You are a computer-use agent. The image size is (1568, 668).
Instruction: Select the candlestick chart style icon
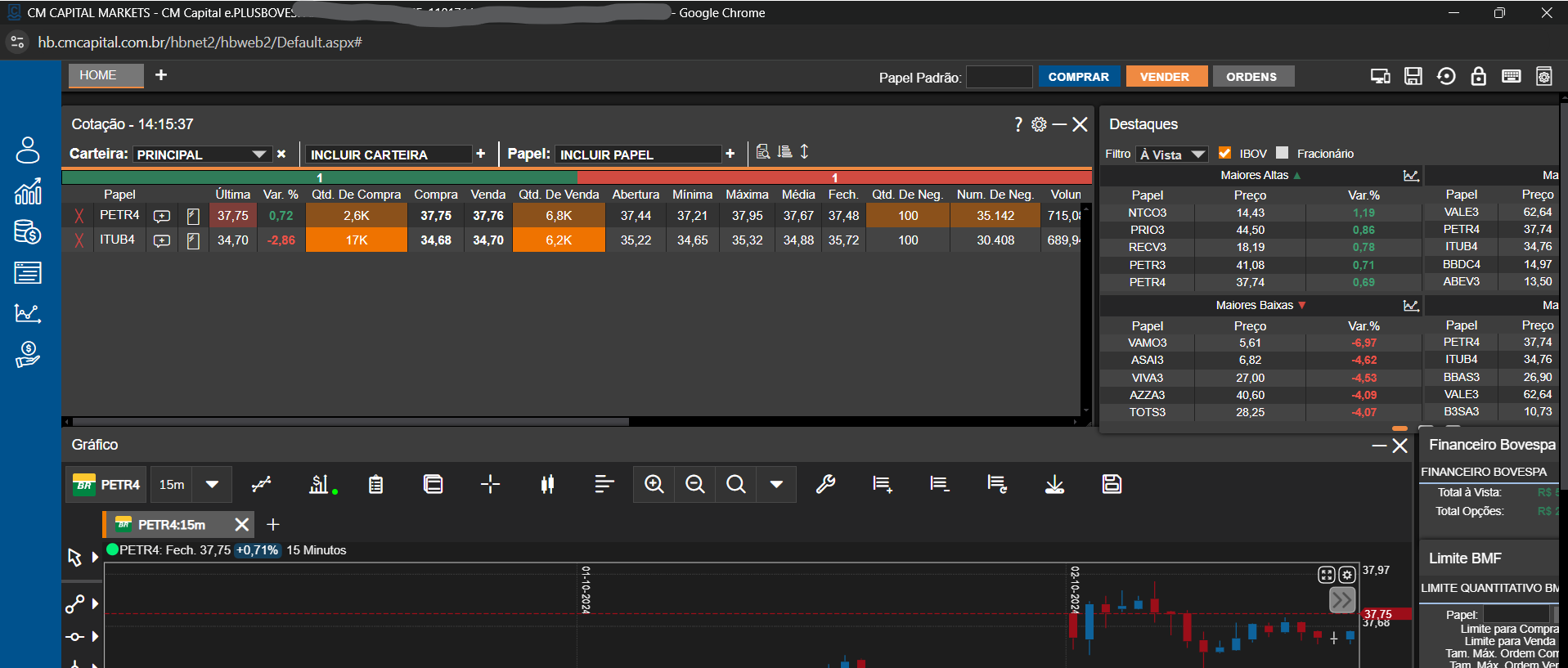coord(547,484)
